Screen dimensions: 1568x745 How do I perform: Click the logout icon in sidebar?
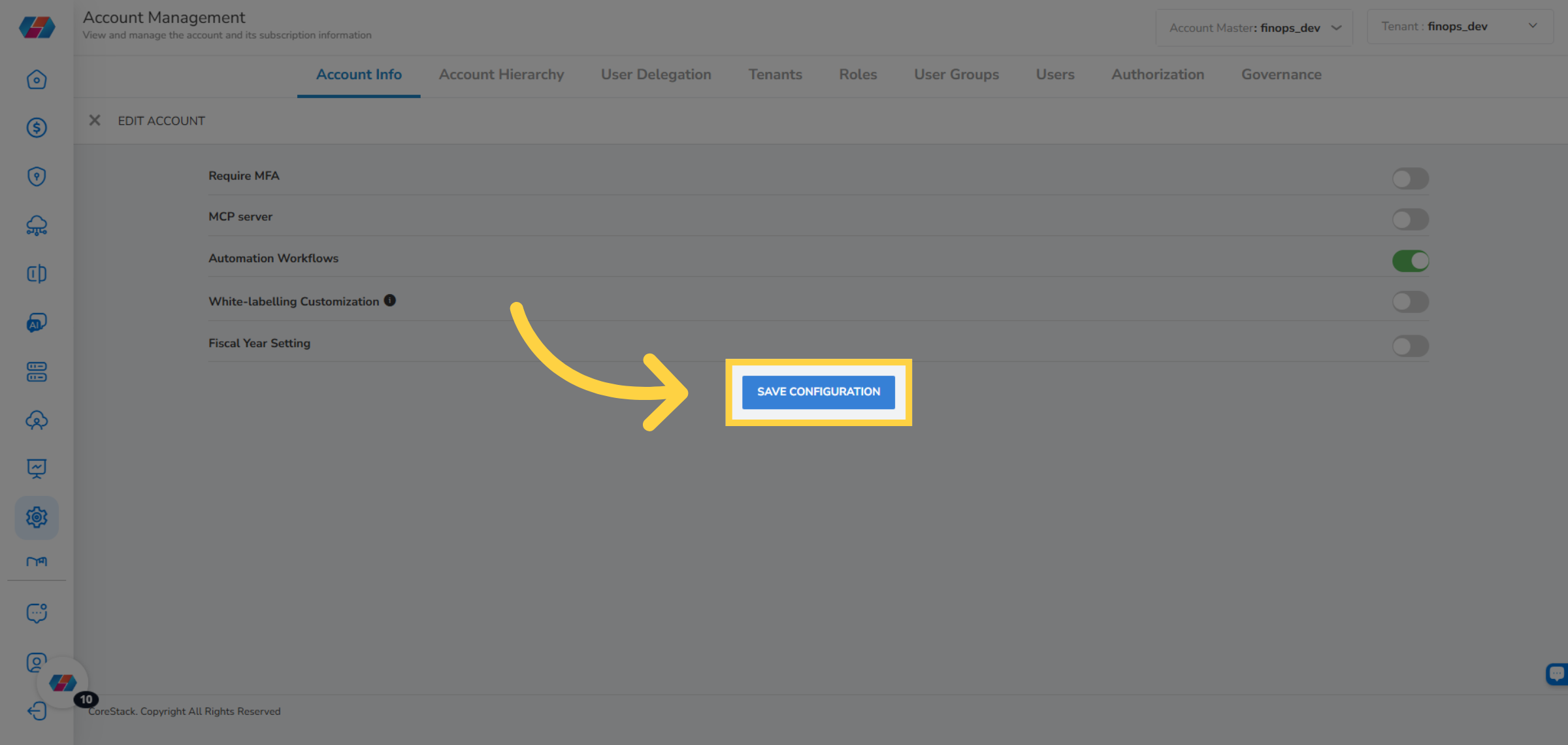[37, 711]
